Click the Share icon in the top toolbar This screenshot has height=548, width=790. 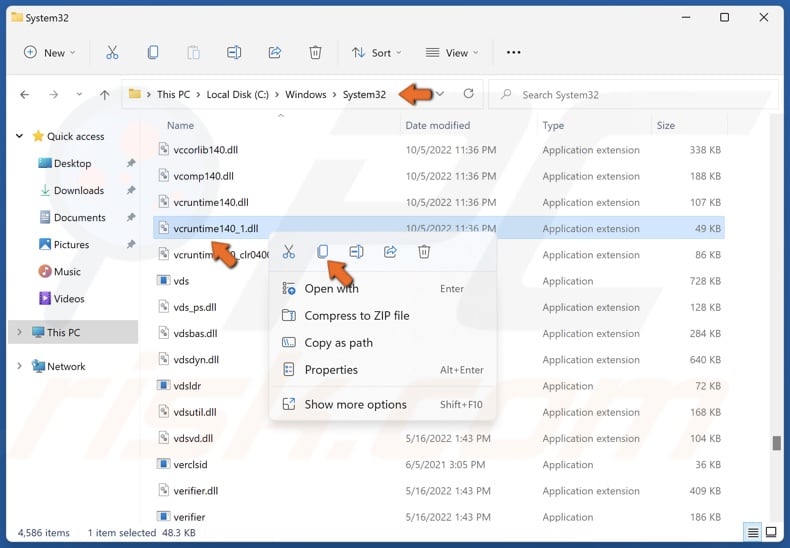(275, 52)
